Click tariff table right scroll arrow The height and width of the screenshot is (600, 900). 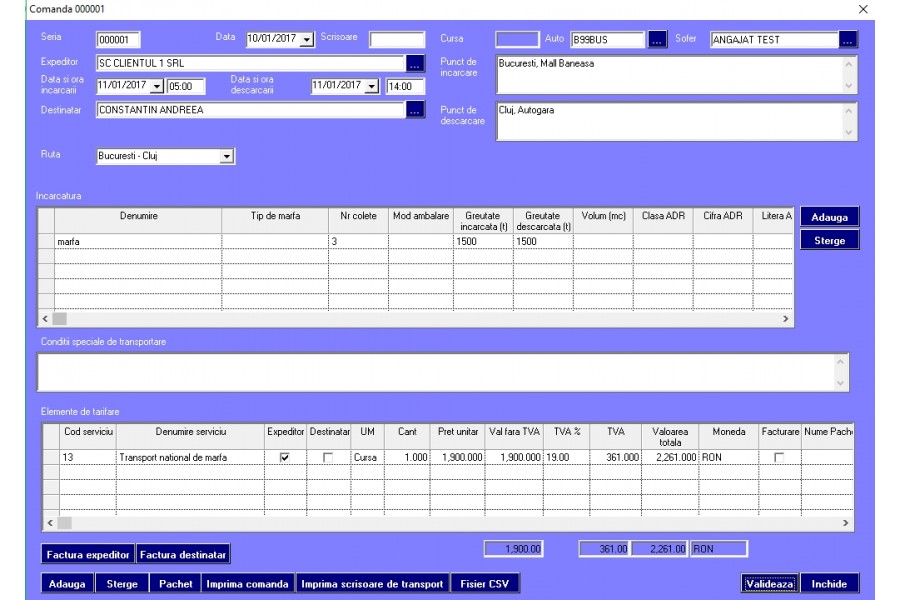(845, 522)
